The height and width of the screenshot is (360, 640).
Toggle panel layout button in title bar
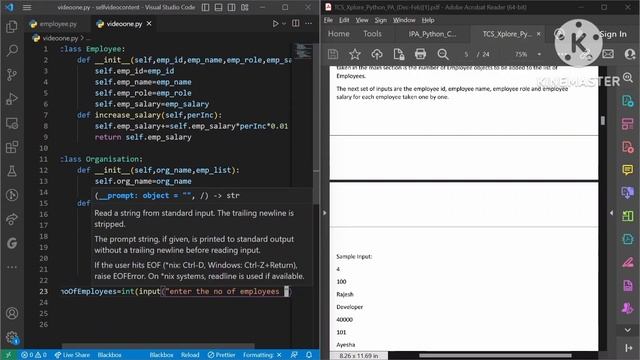point(219,7)
